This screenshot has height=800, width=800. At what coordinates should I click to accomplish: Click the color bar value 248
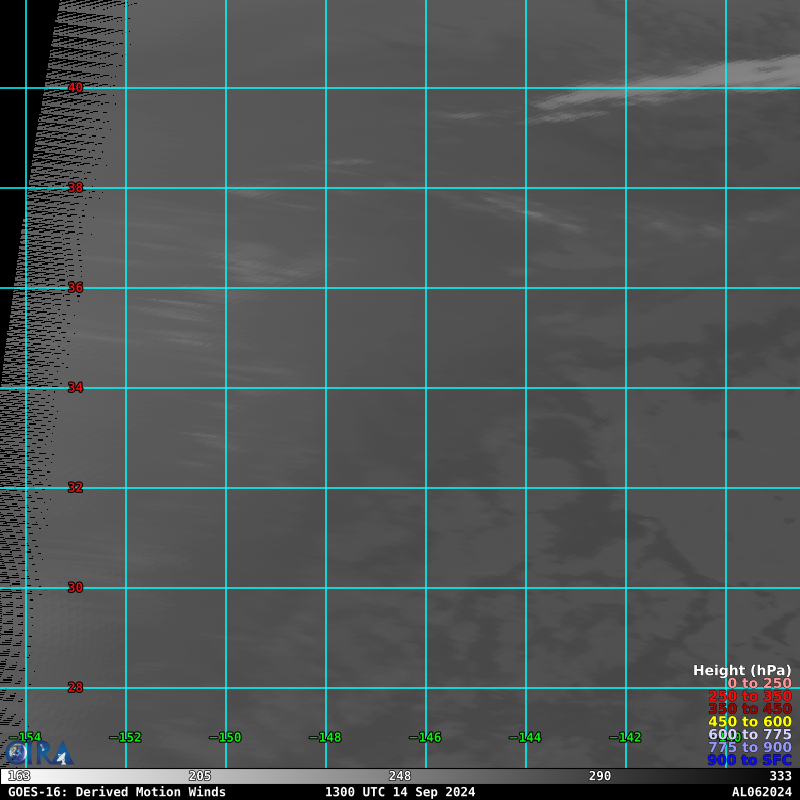click(400, 776)
